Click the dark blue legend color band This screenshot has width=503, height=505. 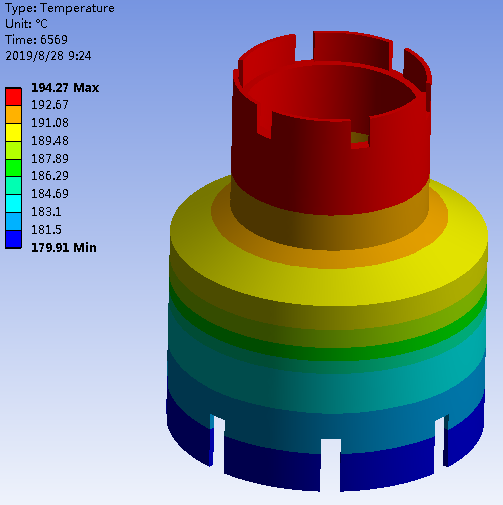(13, 239)
